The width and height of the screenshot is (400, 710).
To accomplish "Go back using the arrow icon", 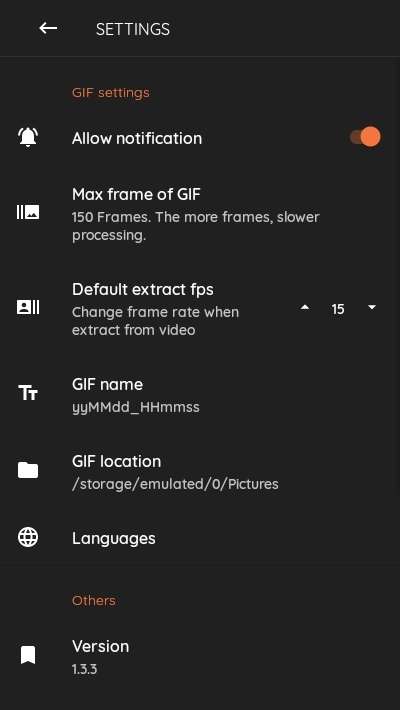I will click(x=48, y=28).
